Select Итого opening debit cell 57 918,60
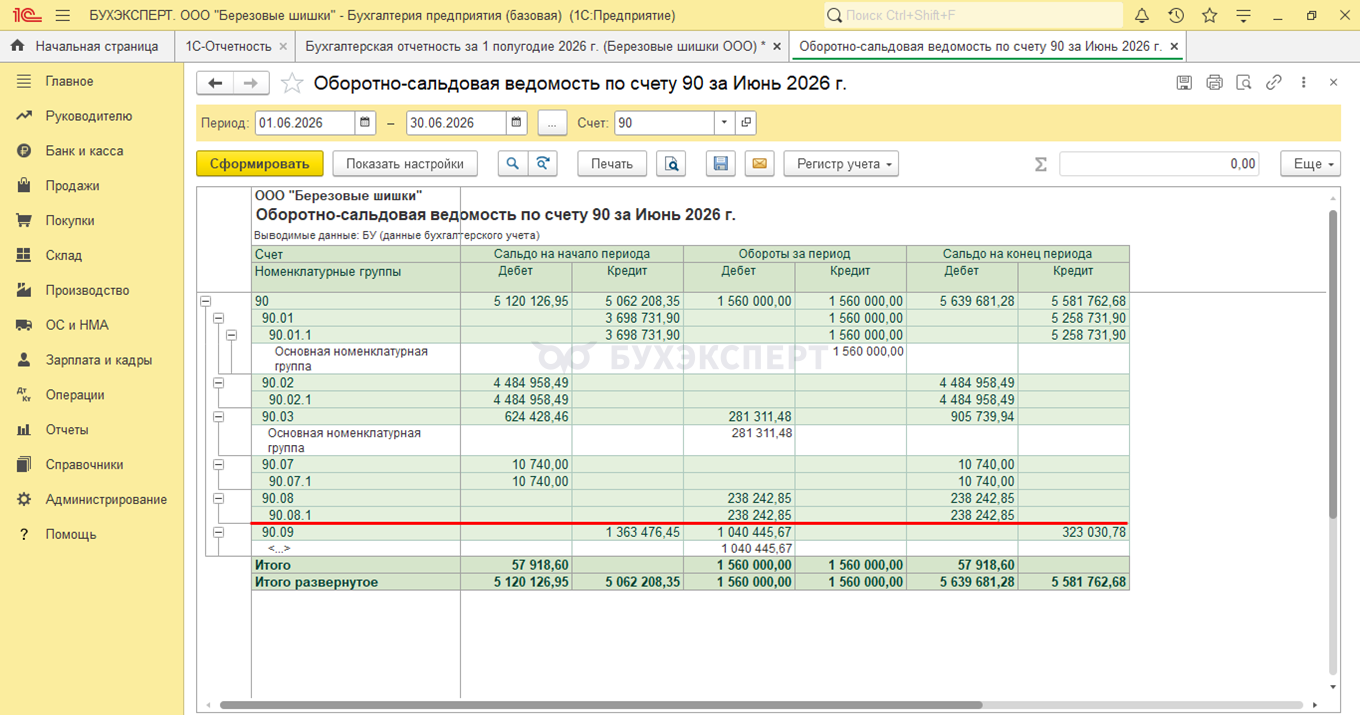 (x=516, y=565)
